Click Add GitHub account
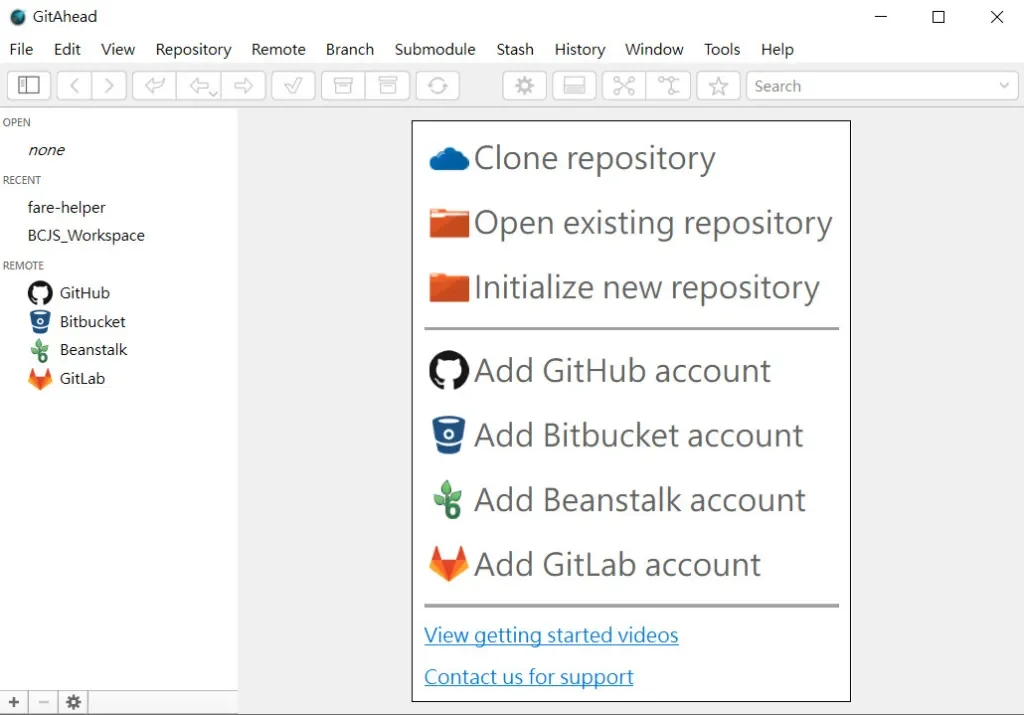This screenshot has width=1024, height=715. pos(600,371)
